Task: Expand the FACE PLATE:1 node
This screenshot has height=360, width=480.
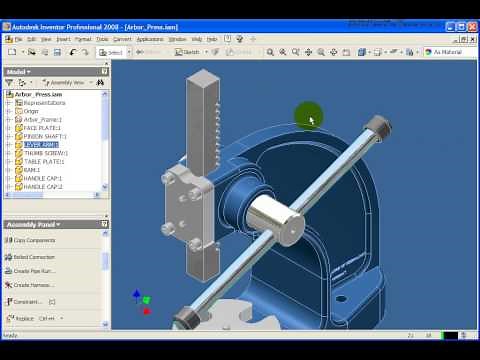Action: click(9, 128)
